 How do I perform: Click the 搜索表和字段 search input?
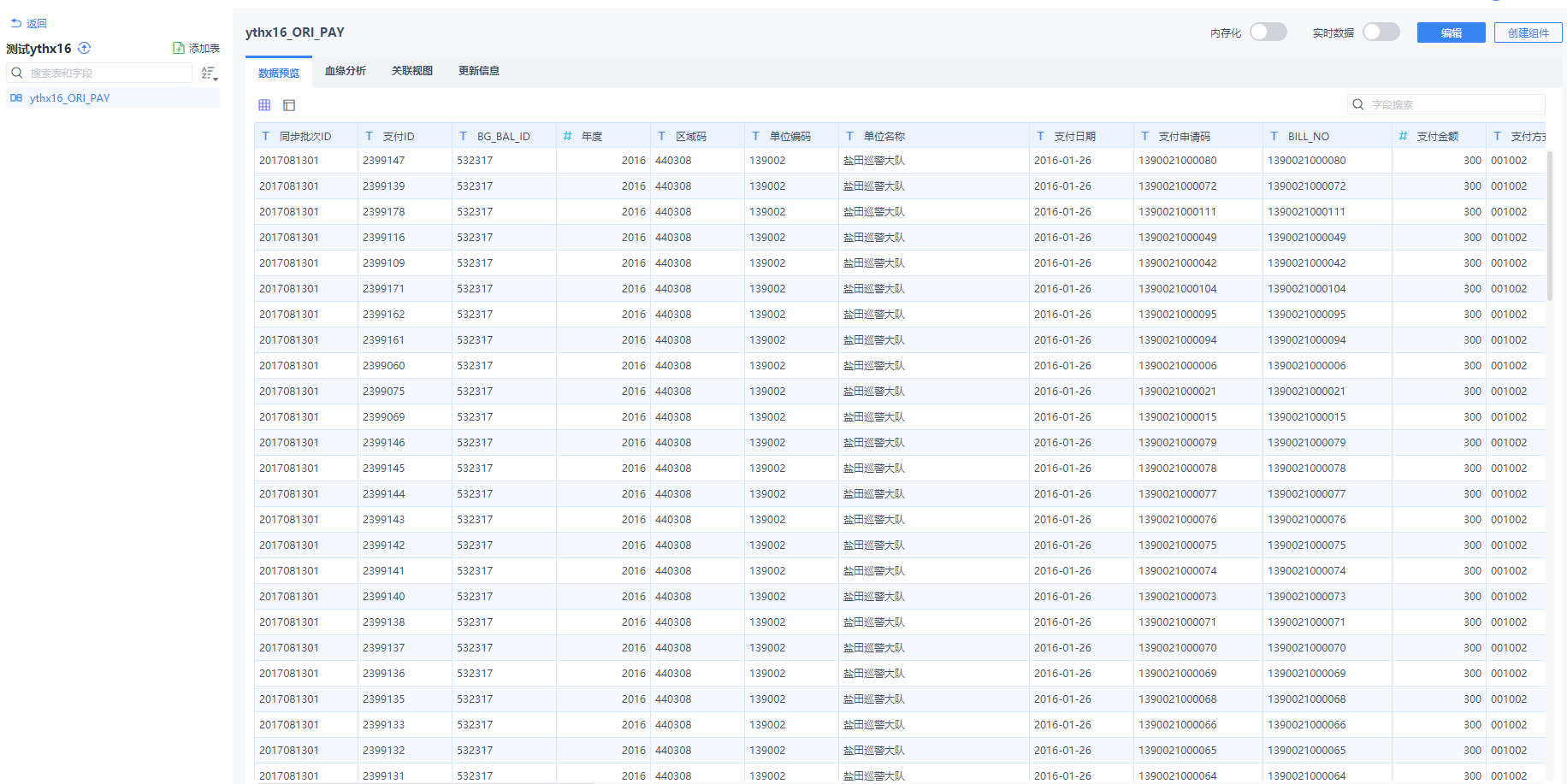coord(107,74)
